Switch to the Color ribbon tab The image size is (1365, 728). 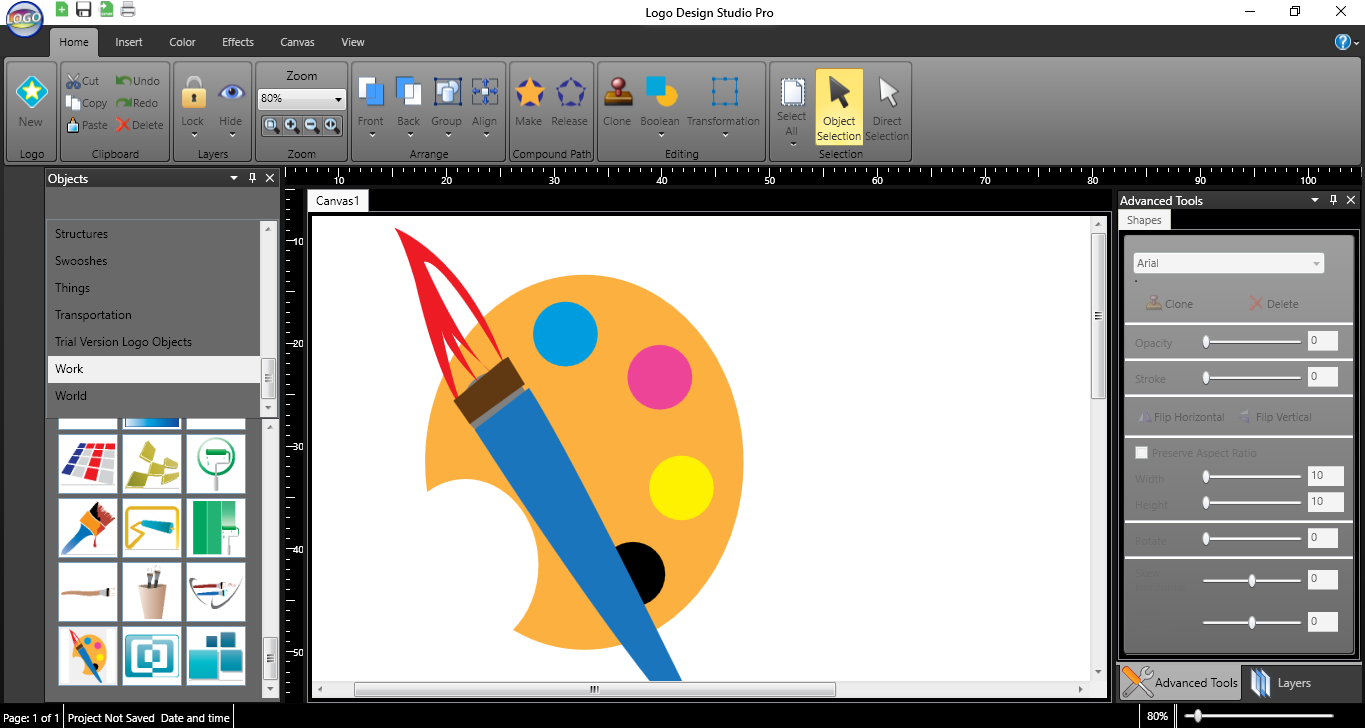point(182,42)
